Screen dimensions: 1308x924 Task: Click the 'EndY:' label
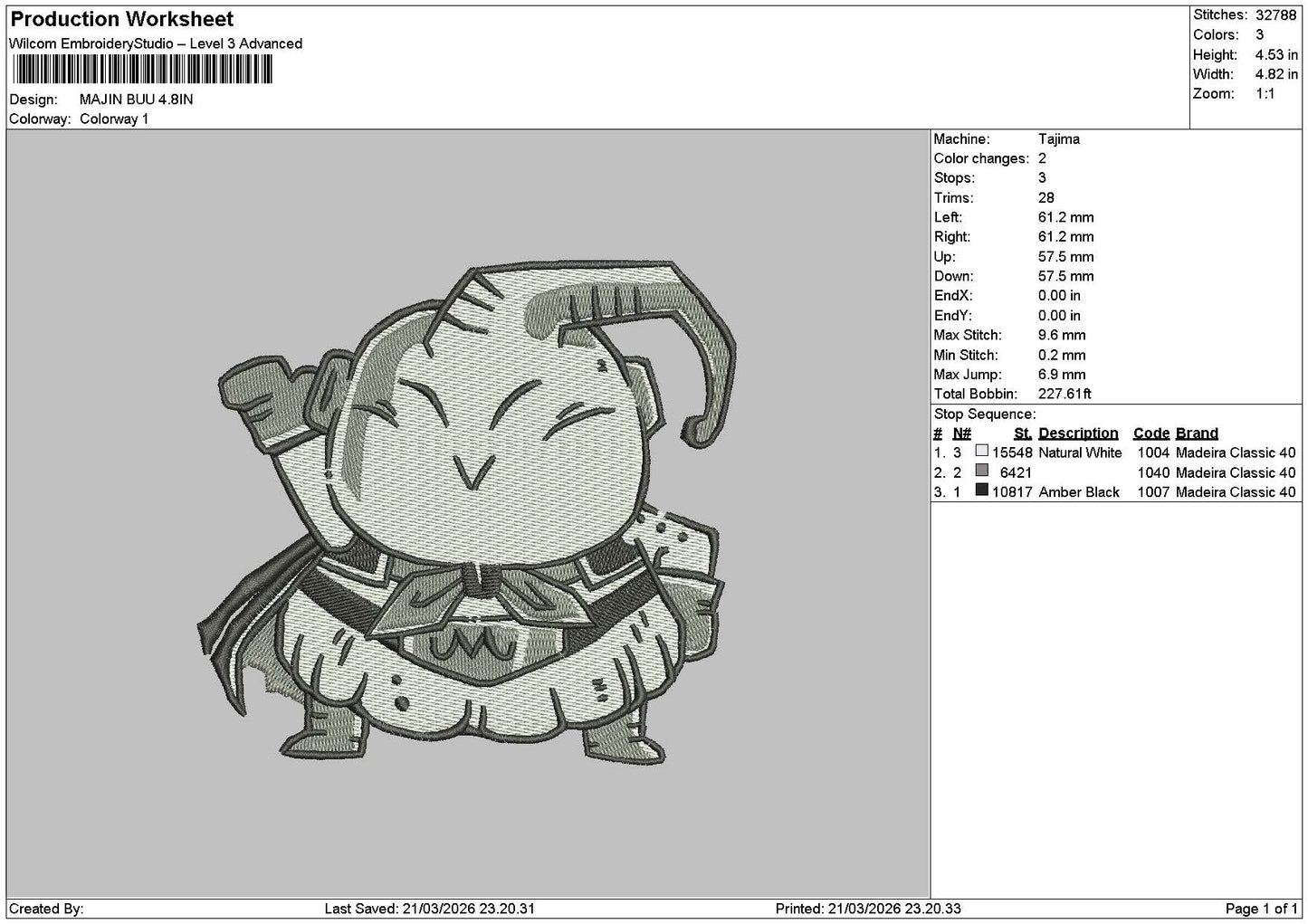tap(953, 316)
